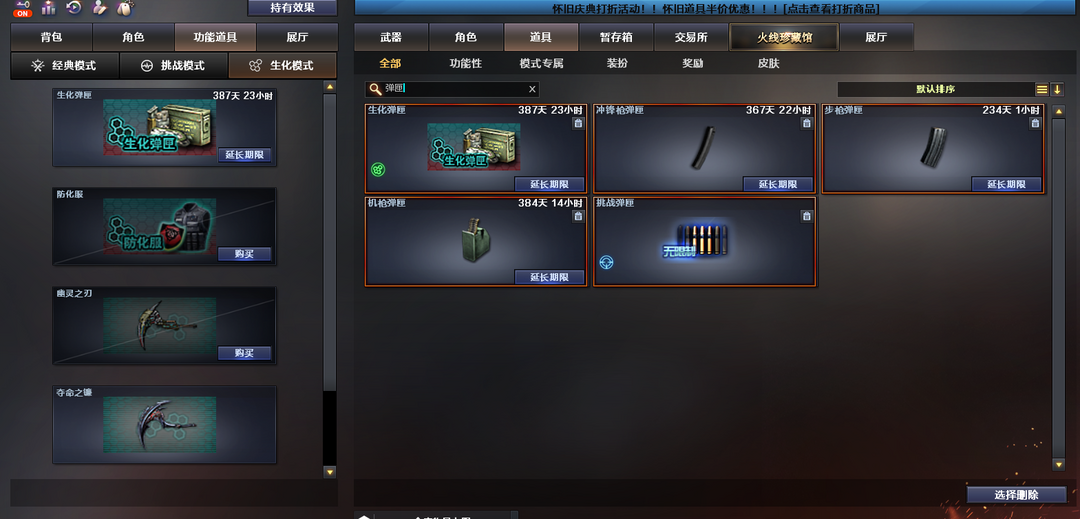The height and width of the screenshot is (519, 1080).
Task: Clear search text with the X icon
Action: [x=532, y=89]
